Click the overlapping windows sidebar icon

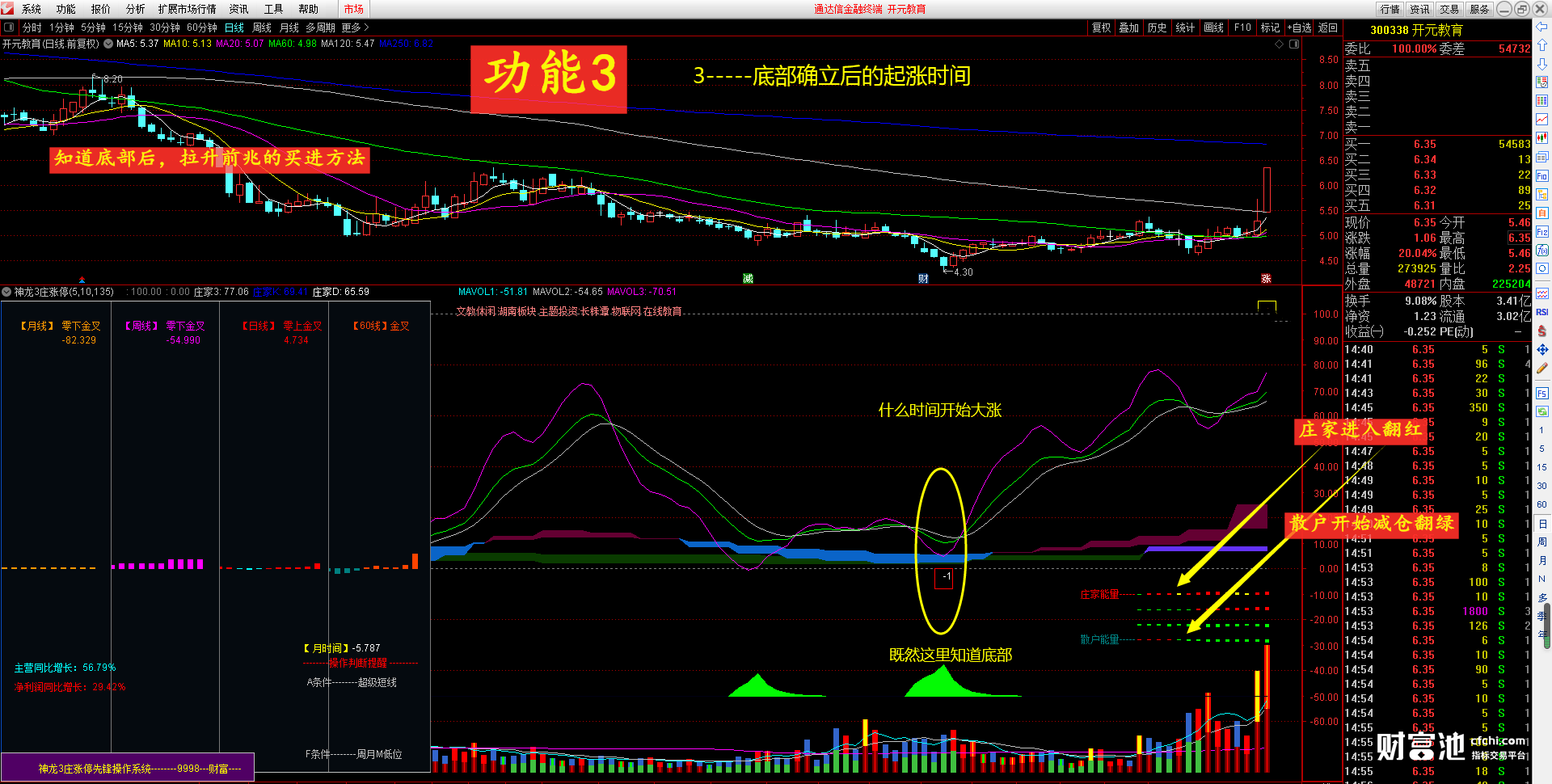pyautogui.click(x=1541, y=157)
